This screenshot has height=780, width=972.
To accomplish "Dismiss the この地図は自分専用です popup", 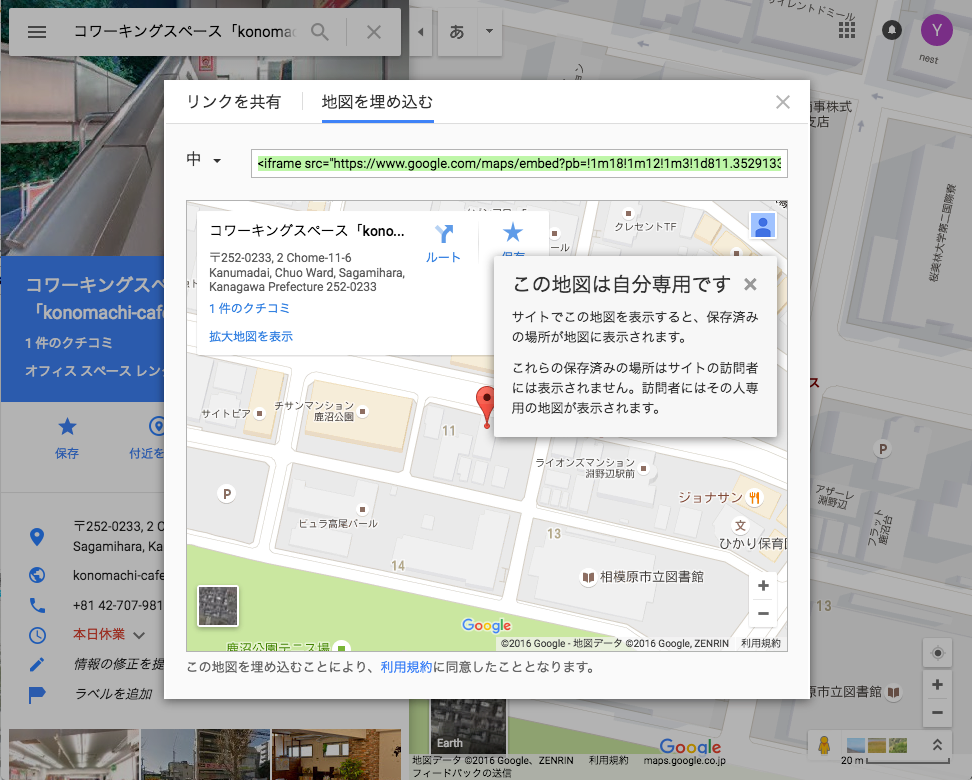I will pyautogui.click(x=750, y=285).
